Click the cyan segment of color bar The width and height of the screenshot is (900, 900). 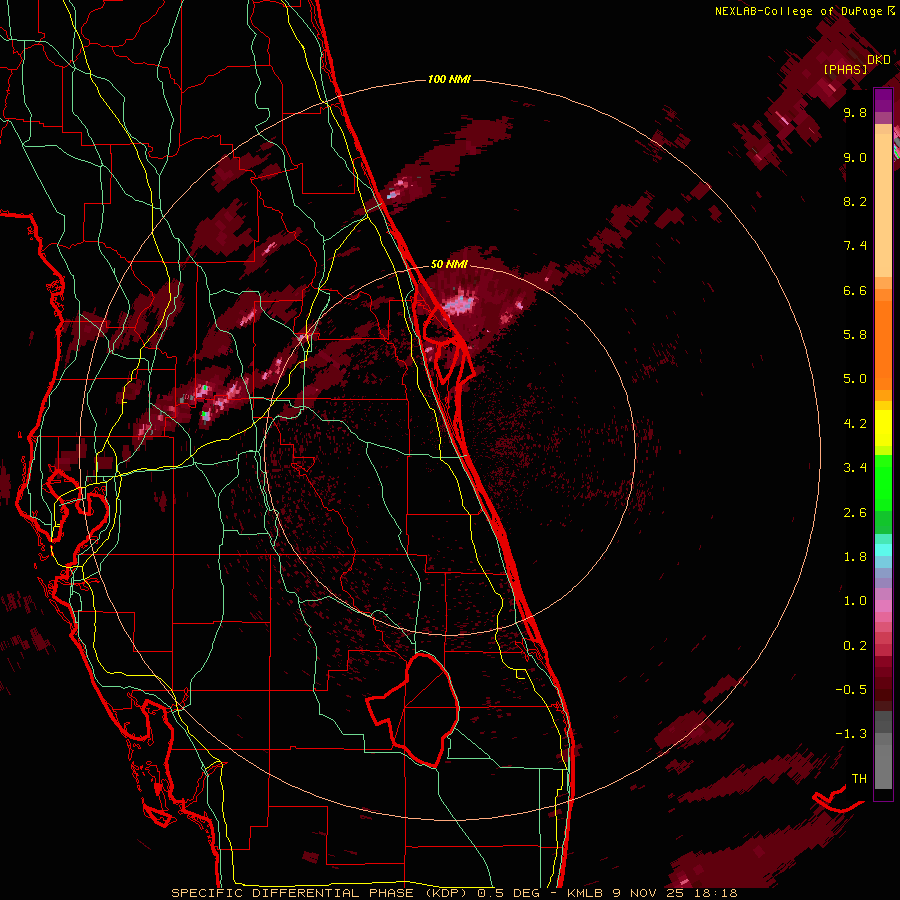pos(883,550)
